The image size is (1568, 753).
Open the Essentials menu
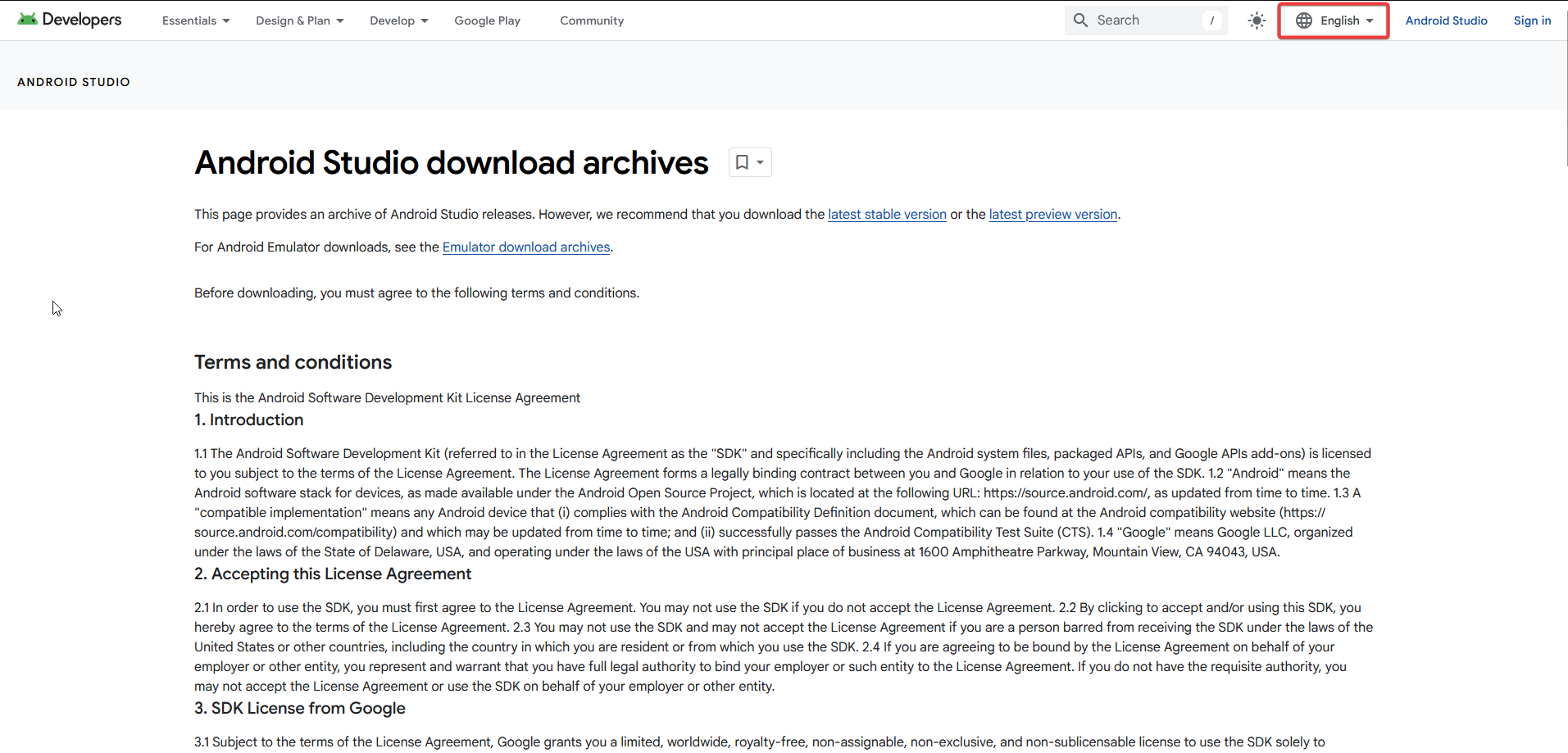[x=196, y=20]
